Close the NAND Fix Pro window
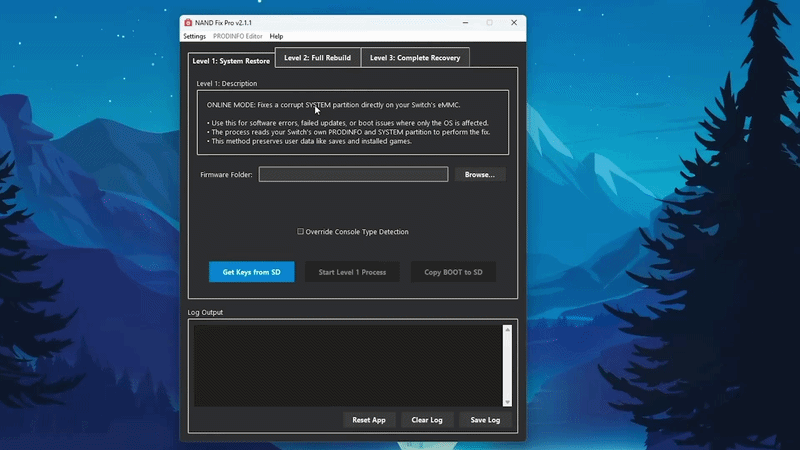Image resolution: width=800 pixels, height=450 pixels. point(514,22)
